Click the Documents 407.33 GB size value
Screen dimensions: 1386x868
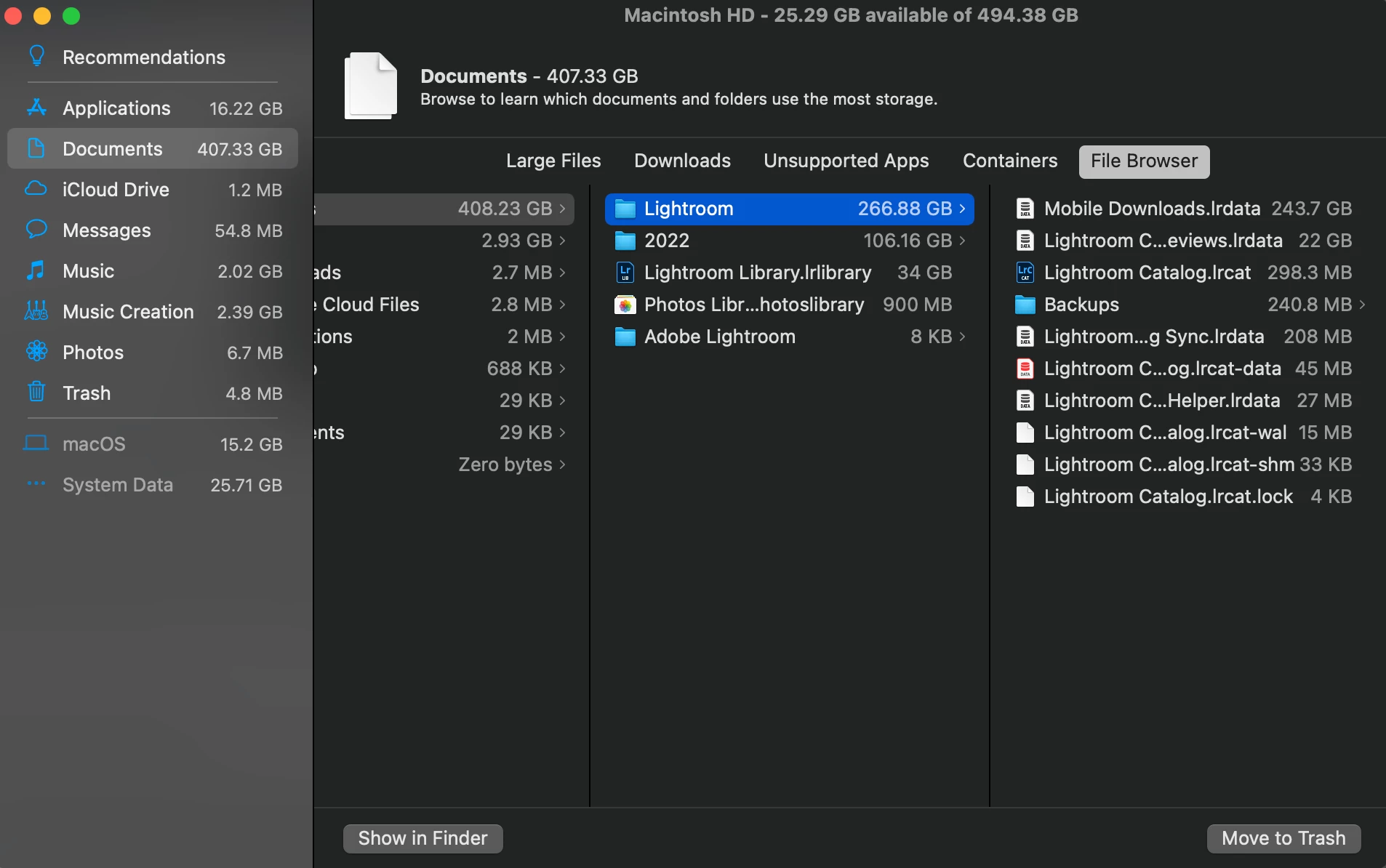pos(239,149)
